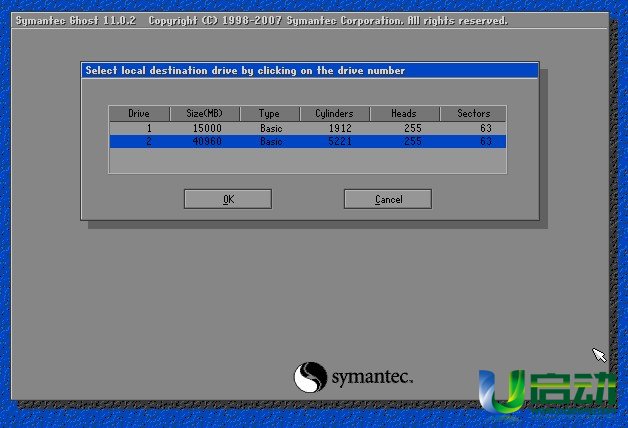This screenshot has width=628, height=428.
Task: Click the 15000 size value
Action: tap(207, 128)
